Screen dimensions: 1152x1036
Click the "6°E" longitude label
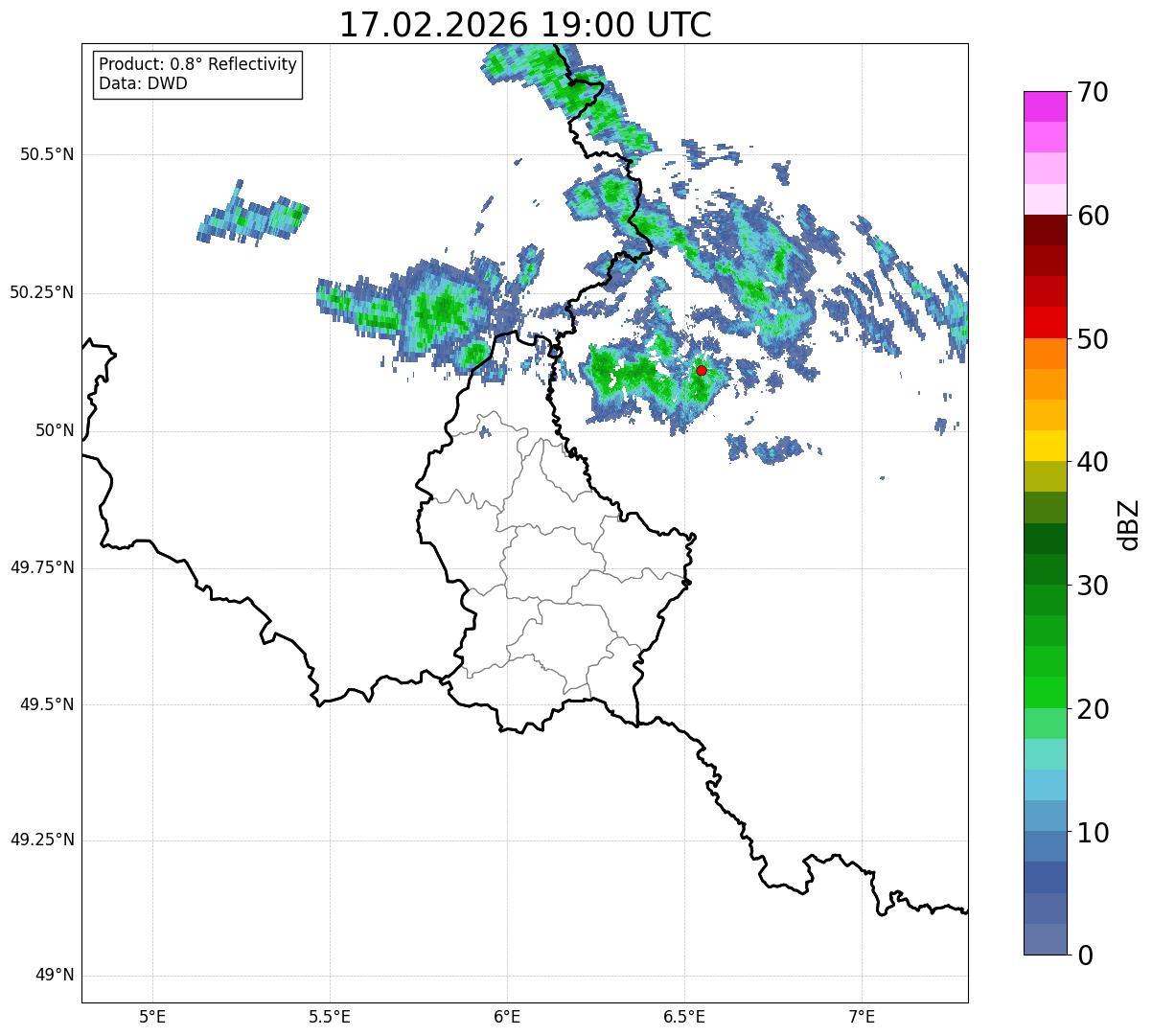point(507,1017)
